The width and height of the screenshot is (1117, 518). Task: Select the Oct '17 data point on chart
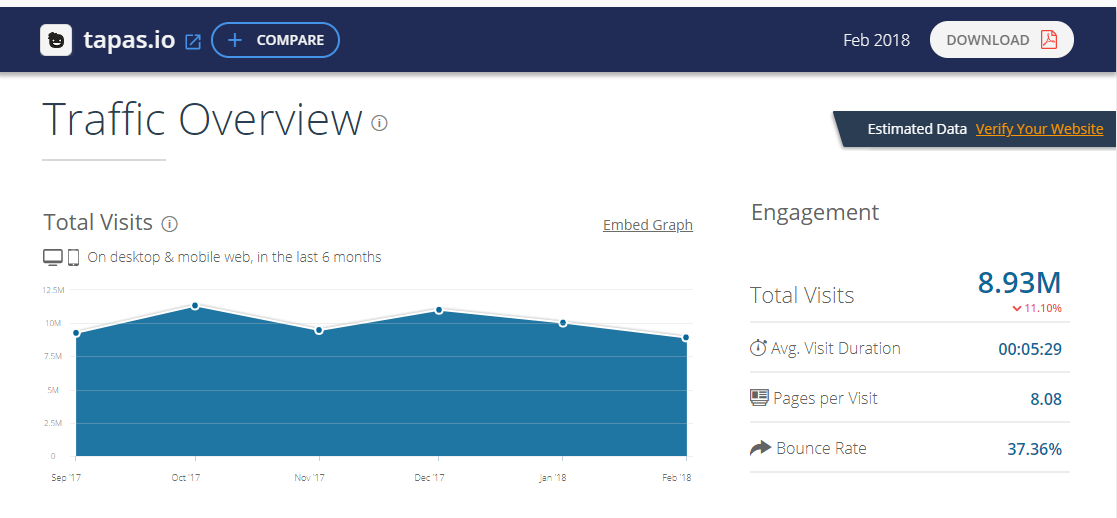[x=195, y=306]
